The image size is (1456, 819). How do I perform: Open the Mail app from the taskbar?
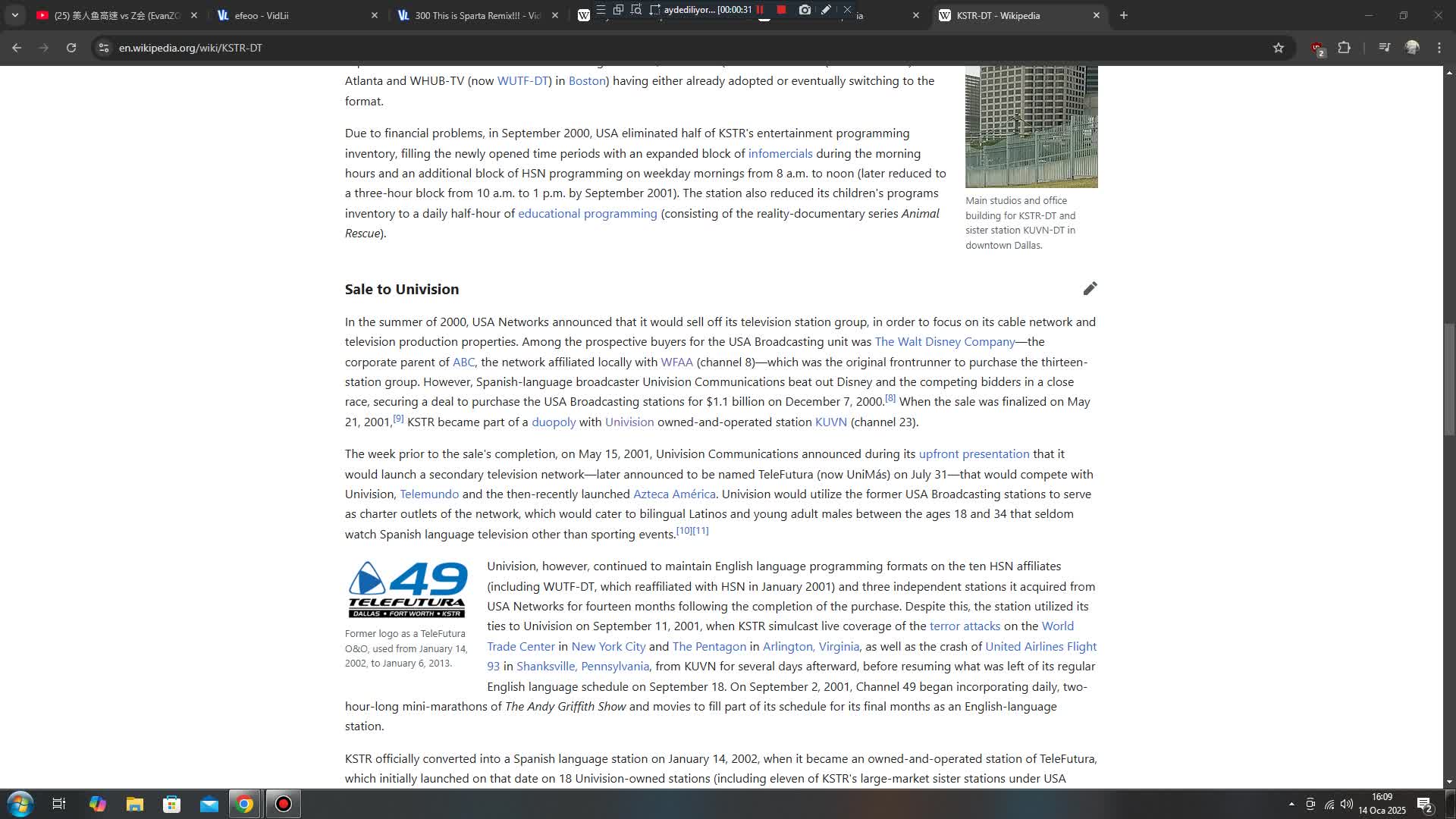point(209,804)
